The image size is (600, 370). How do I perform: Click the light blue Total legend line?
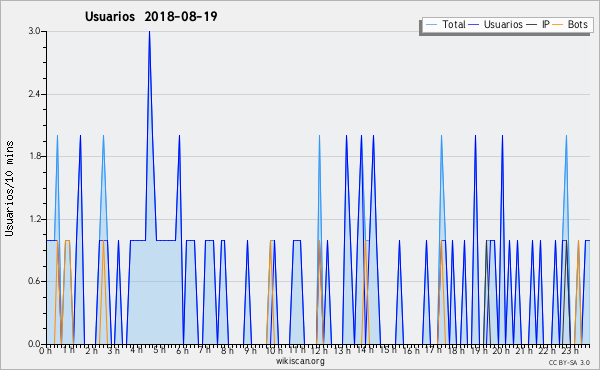click(x=431, y=25)
